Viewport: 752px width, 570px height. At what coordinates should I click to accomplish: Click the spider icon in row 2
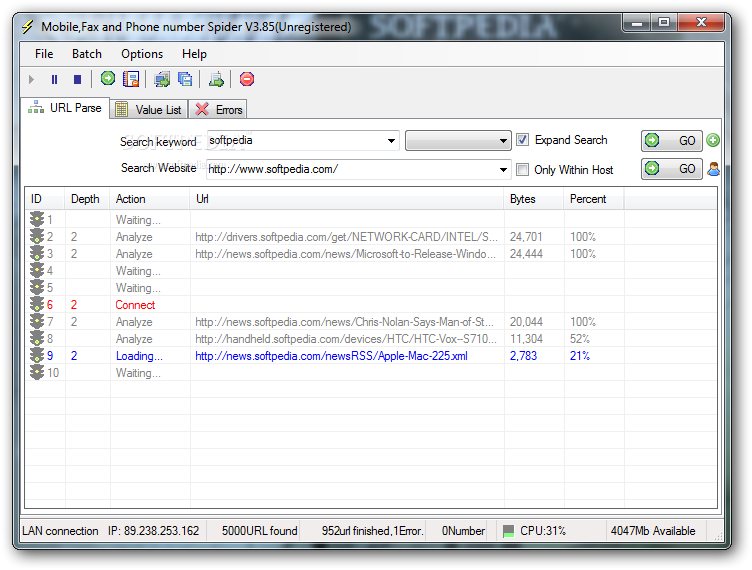pos(37,237)
